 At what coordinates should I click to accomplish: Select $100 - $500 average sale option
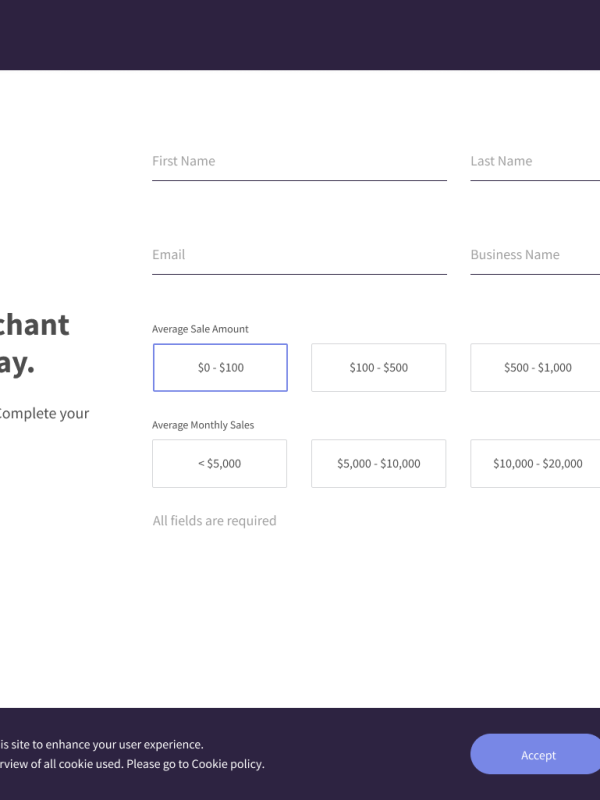[378, 368]
